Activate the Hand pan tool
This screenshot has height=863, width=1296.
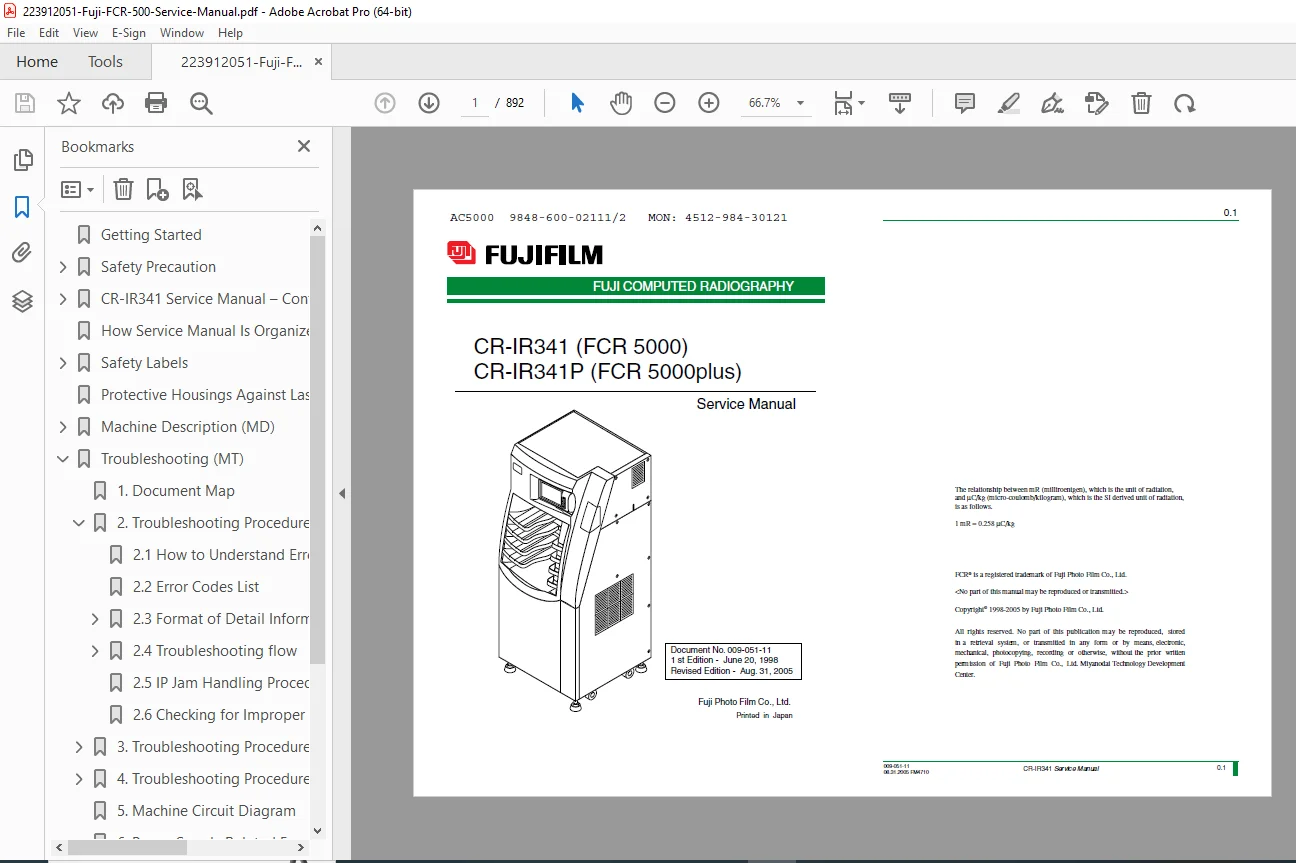coord(621,103)
